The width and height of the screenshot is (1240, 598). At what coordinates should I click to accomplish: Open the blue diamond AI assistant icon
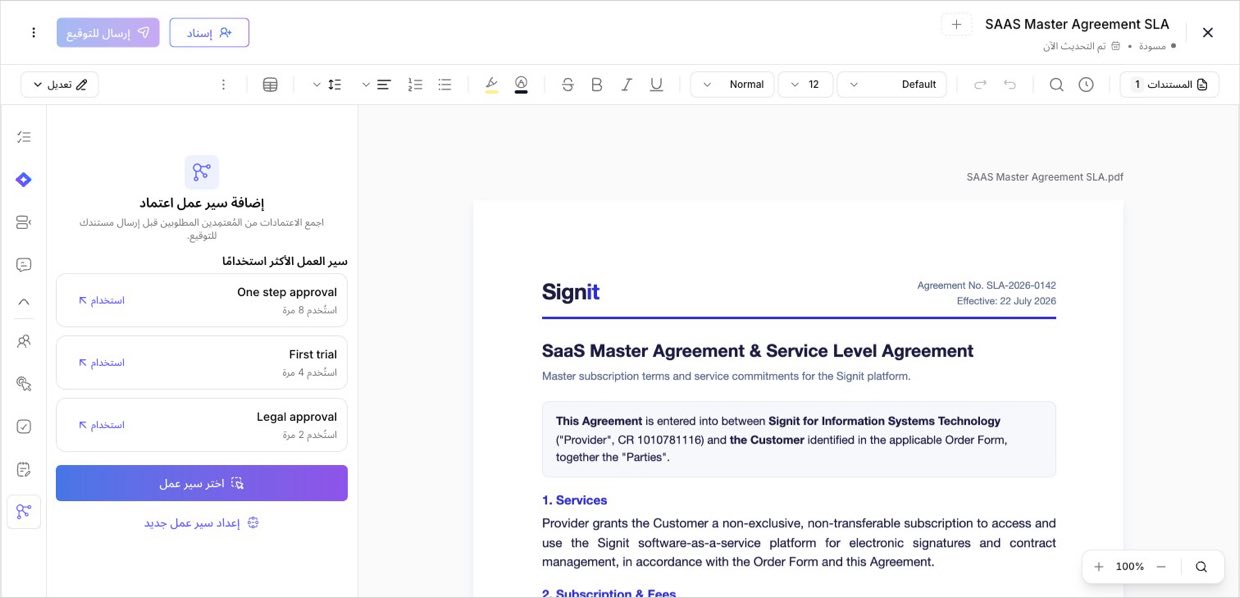click(x=24, y=180)
